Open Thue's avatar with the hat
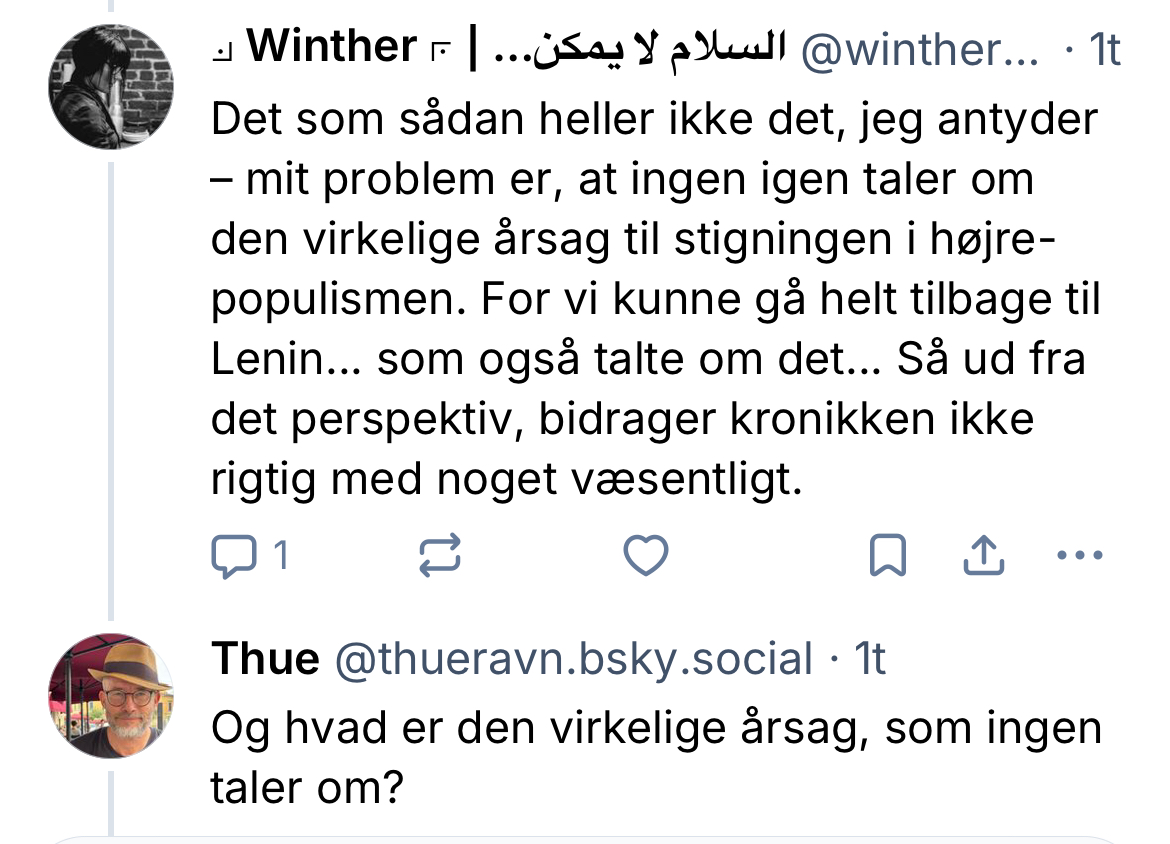The image size is (1170, 844). tap(111, 695)
